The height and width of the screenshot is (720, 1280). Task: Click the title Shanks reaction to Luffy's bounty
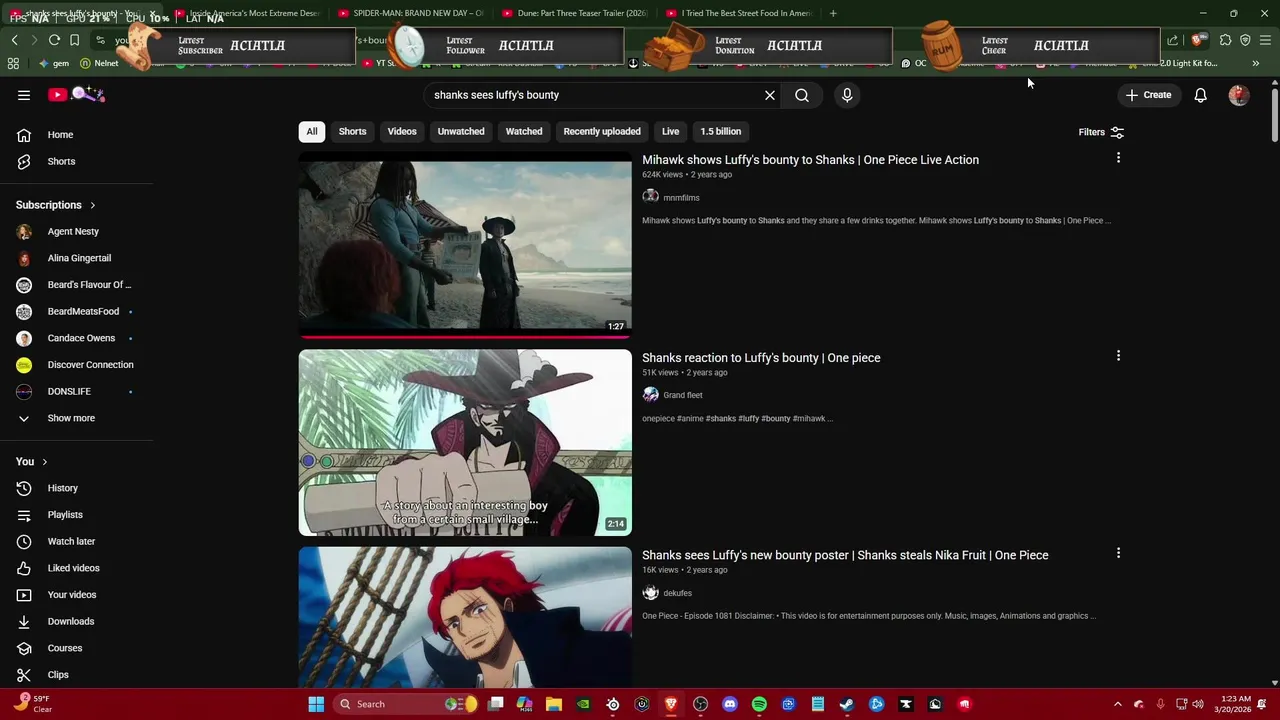click(x=761, y=358)
